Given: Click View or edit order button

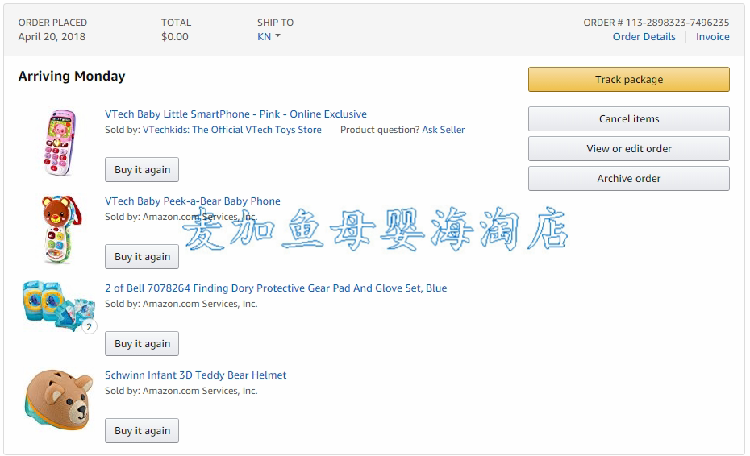Looking at the screenshot, I should 628,149.
